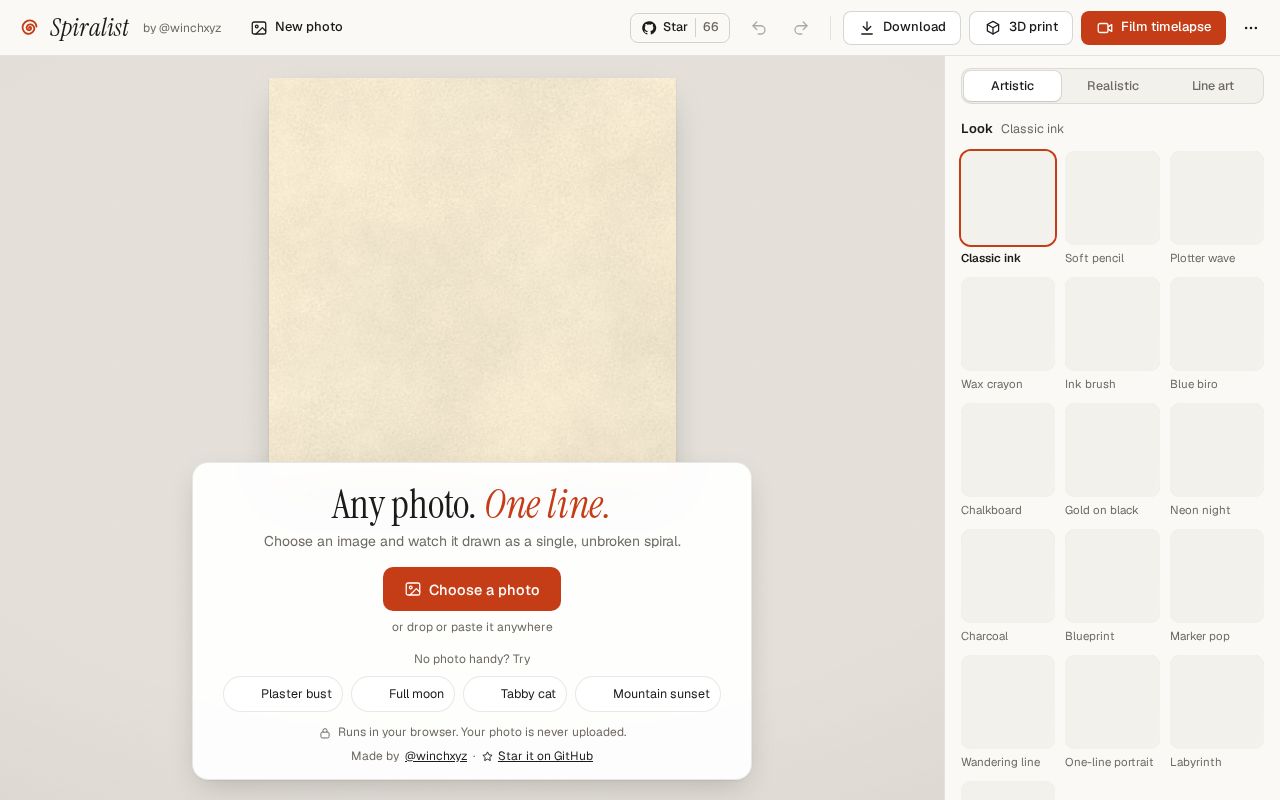This screenshot has height=800, width=1280.
Task: Open the @winchxyz link in the dialog
Action: click(436, 756)
